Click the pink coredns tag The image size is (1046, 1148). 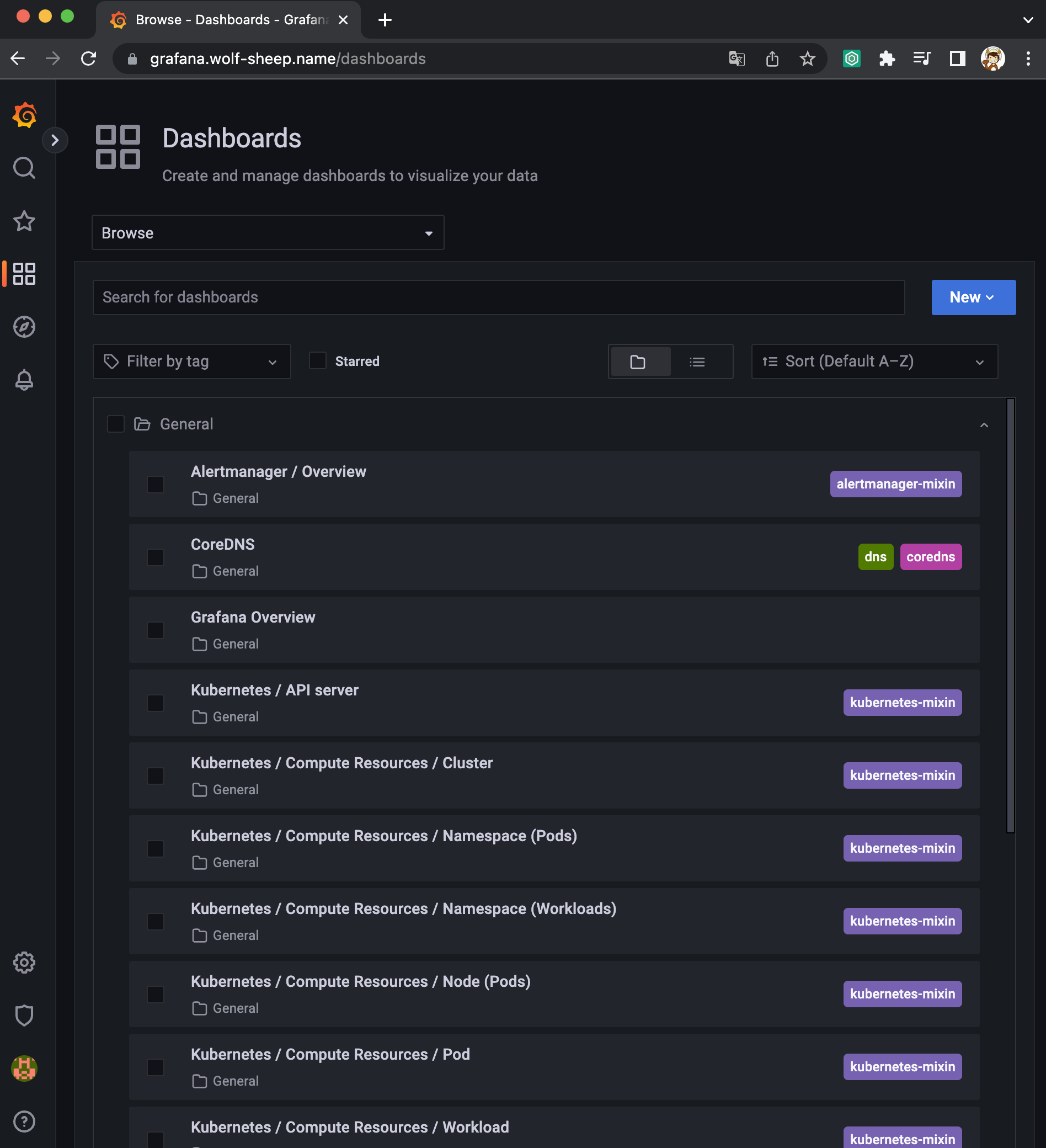[x=931, y=557]
